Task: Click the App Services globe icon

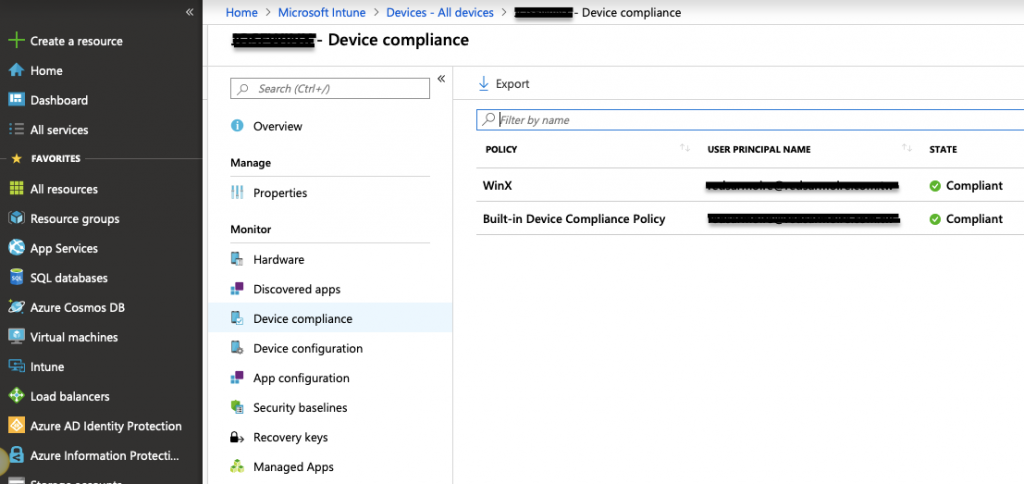Action: coord(16,248)
